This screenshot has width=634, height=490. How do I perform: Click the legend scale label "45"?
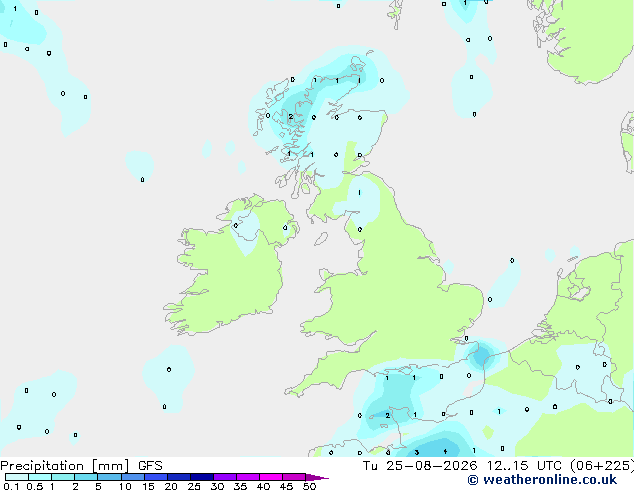(286, 486)
